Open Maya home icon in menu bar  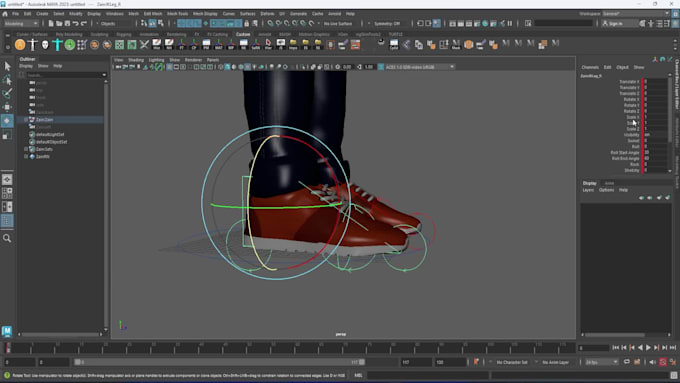point(5,14)
